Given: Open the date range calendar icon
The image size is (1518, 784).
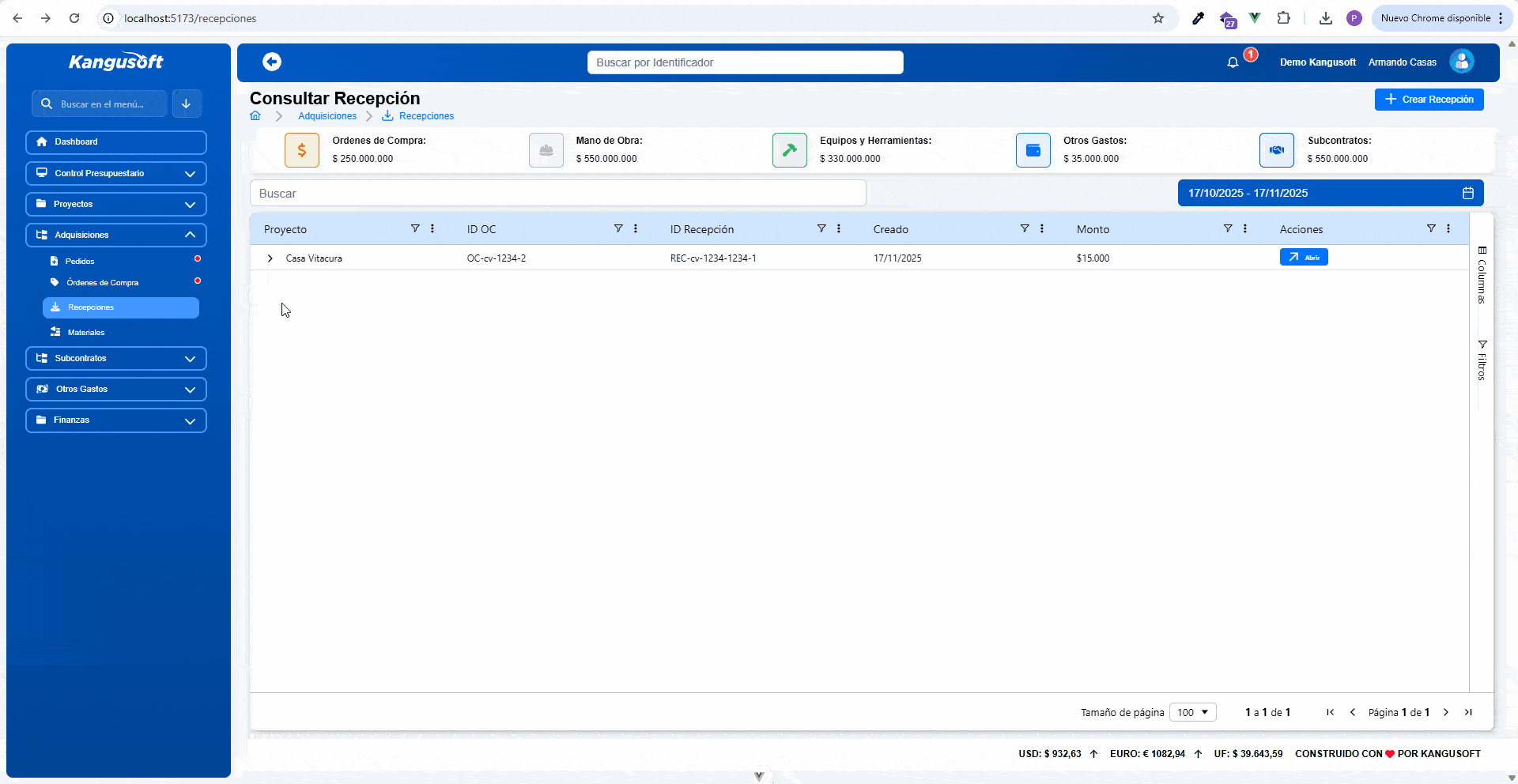Looking at the screenshot, I should pyautogui.click(x=1468, y=193).
